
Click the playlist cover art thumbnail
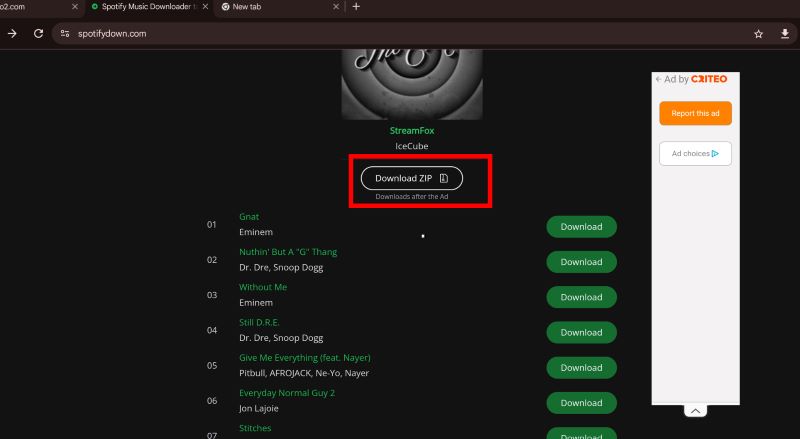point(412,84)
